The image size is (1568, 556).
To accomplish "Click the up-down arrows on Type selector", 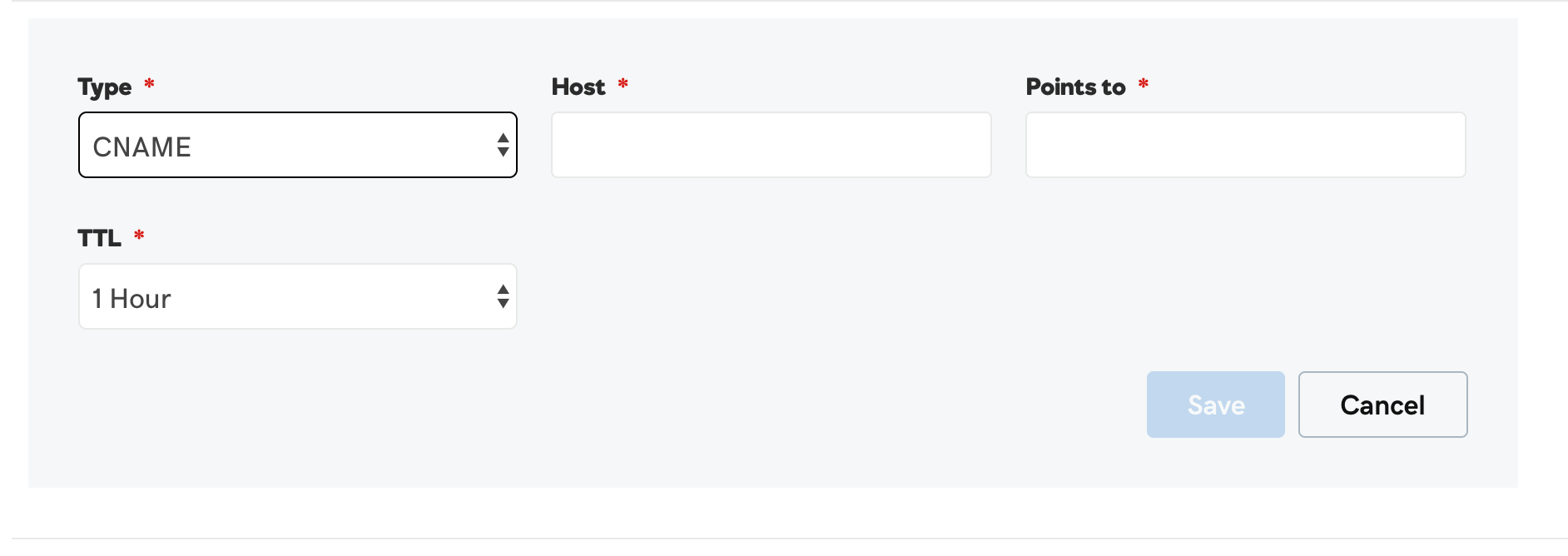I will pos(503,146).
